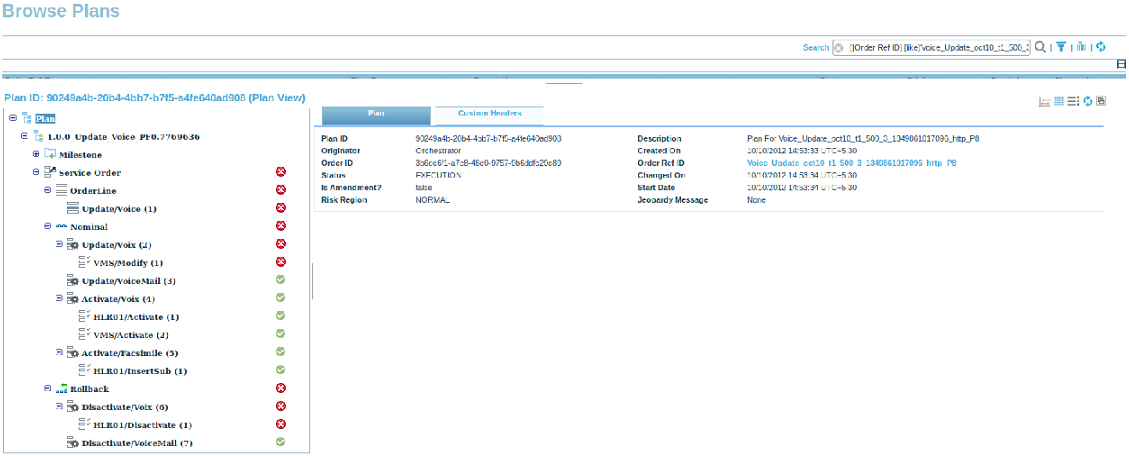Image resolution: width=1129 pixels, height=456 pixels.
Task: Click error status for Disactivate/Voix (6)
Action: click(281, 406)
